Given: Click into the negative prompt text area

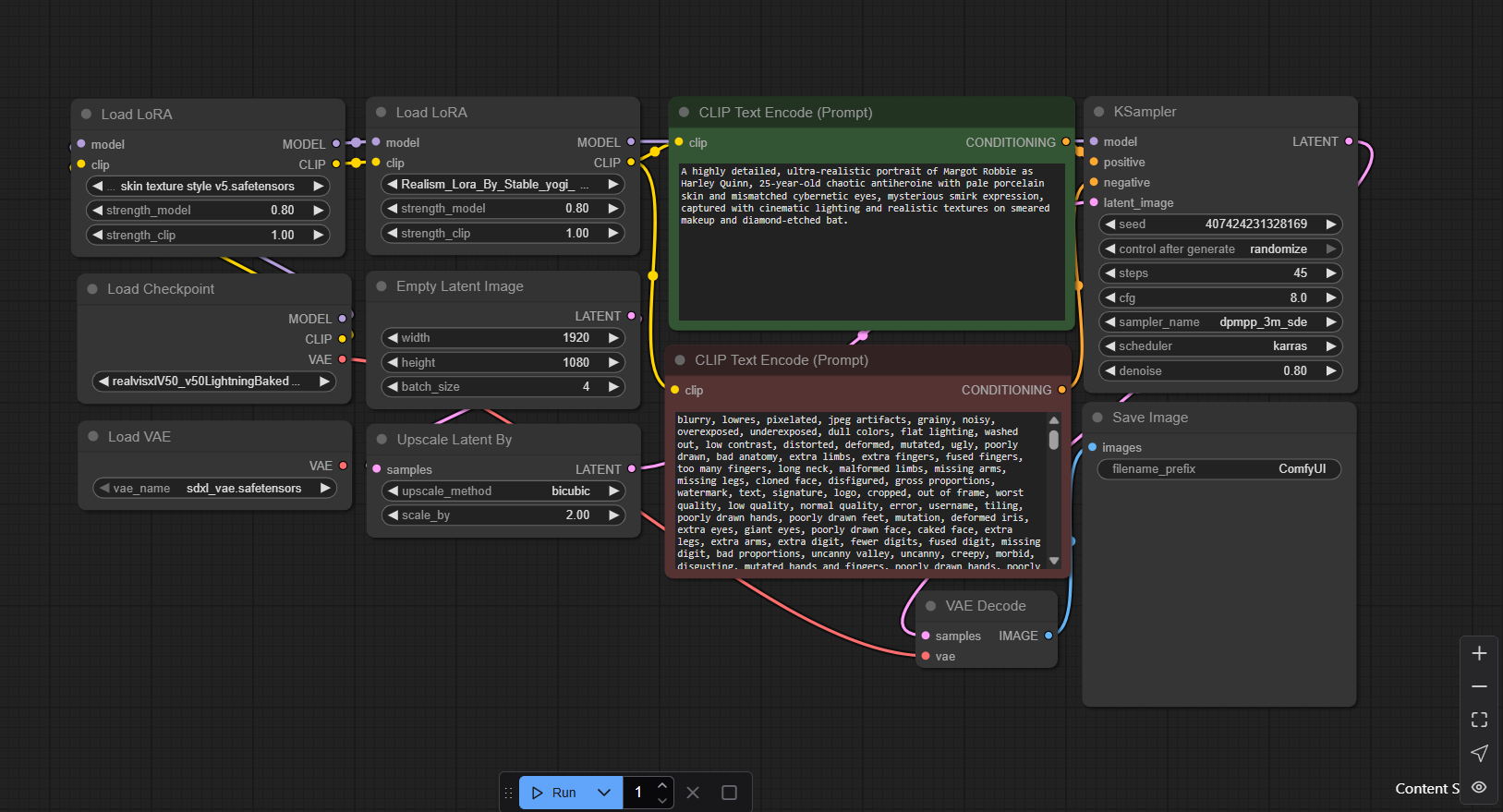Looking at the screenshot, I should 861,490.
